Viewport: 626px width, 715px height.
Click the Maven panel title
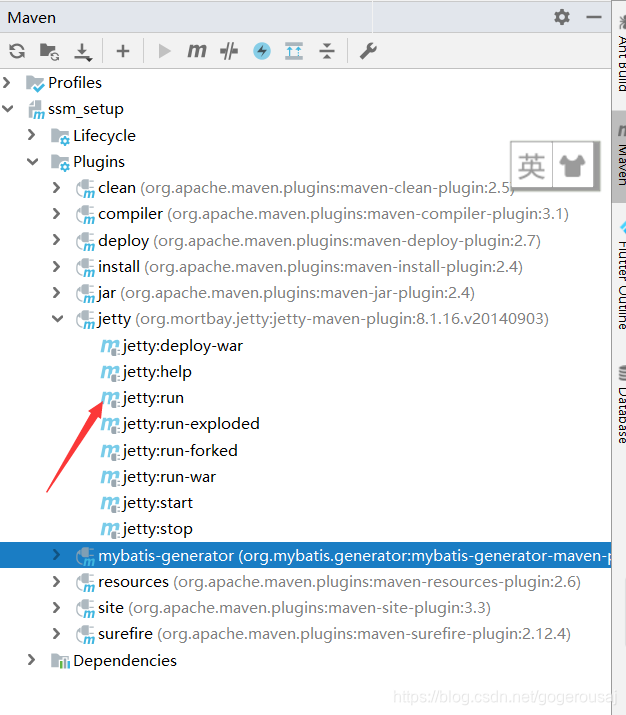pyautogui.click(x=31, y=18)
